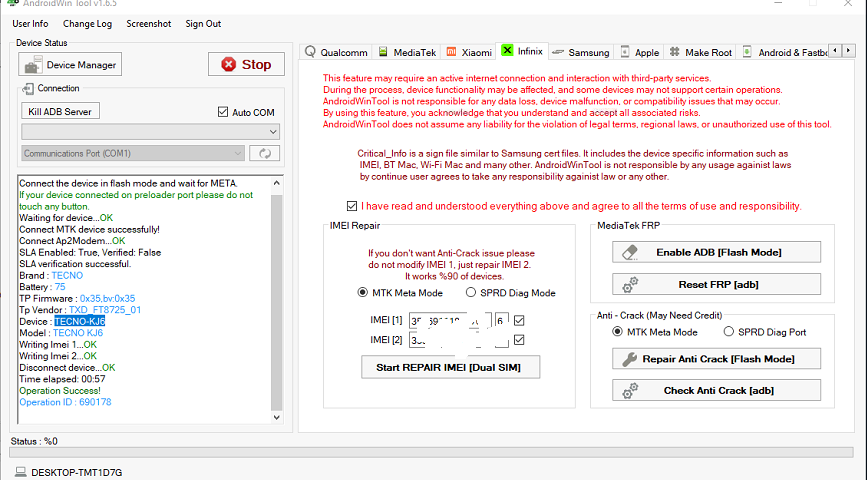This screenshot has height=480, width=867.
Task: Switch to the MediaTek tab
Action: pyautogui.click(x=408, y=52)
